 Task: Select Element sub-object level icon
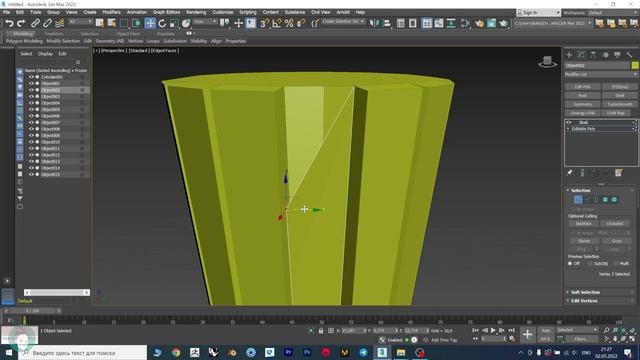pos(614,199)
